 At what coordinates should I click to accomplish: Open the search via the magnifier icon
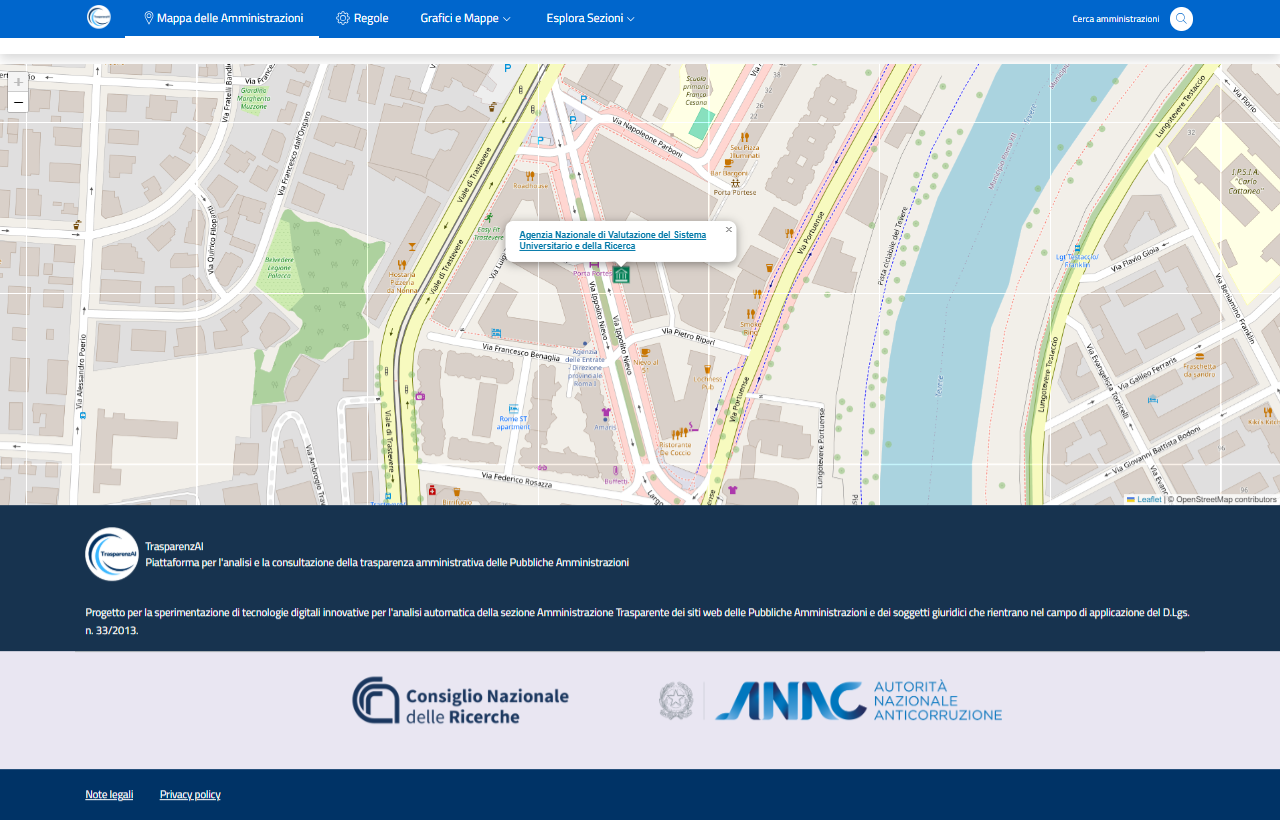click(x=1181, y=19)
